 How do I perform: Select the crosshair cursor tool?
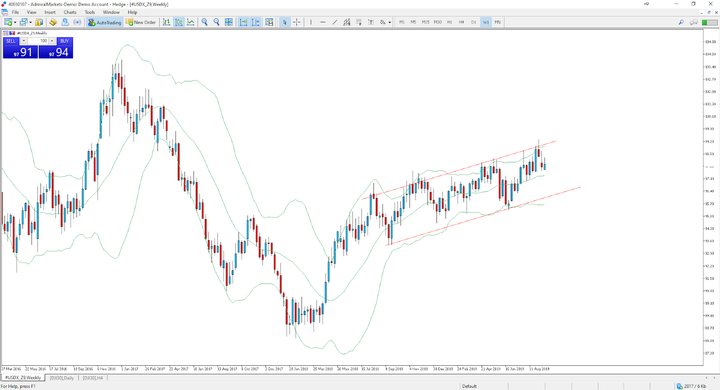coord(297,22)
